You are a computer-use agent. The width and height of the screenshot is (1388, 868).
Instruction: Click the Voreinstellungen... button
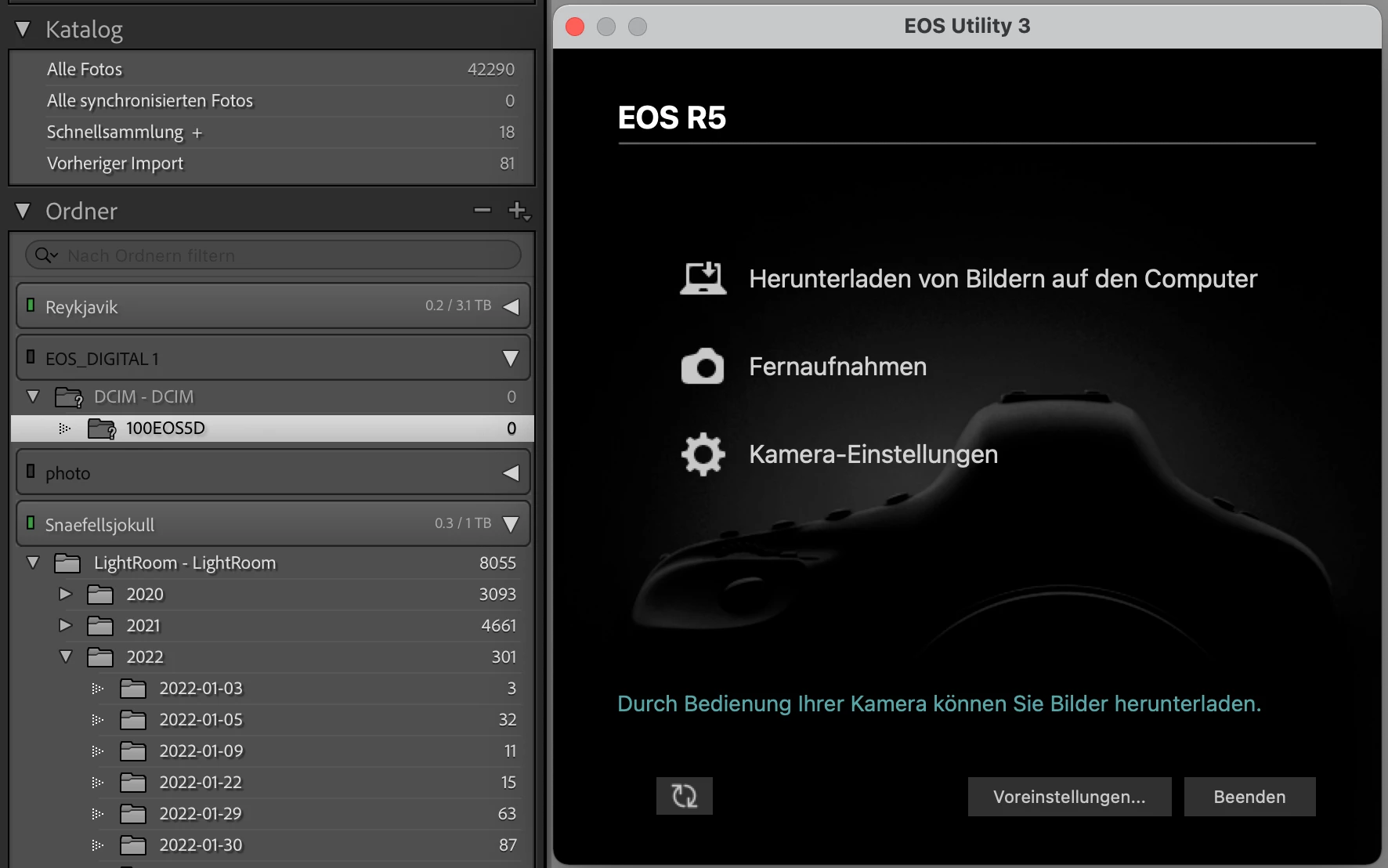1069,797
